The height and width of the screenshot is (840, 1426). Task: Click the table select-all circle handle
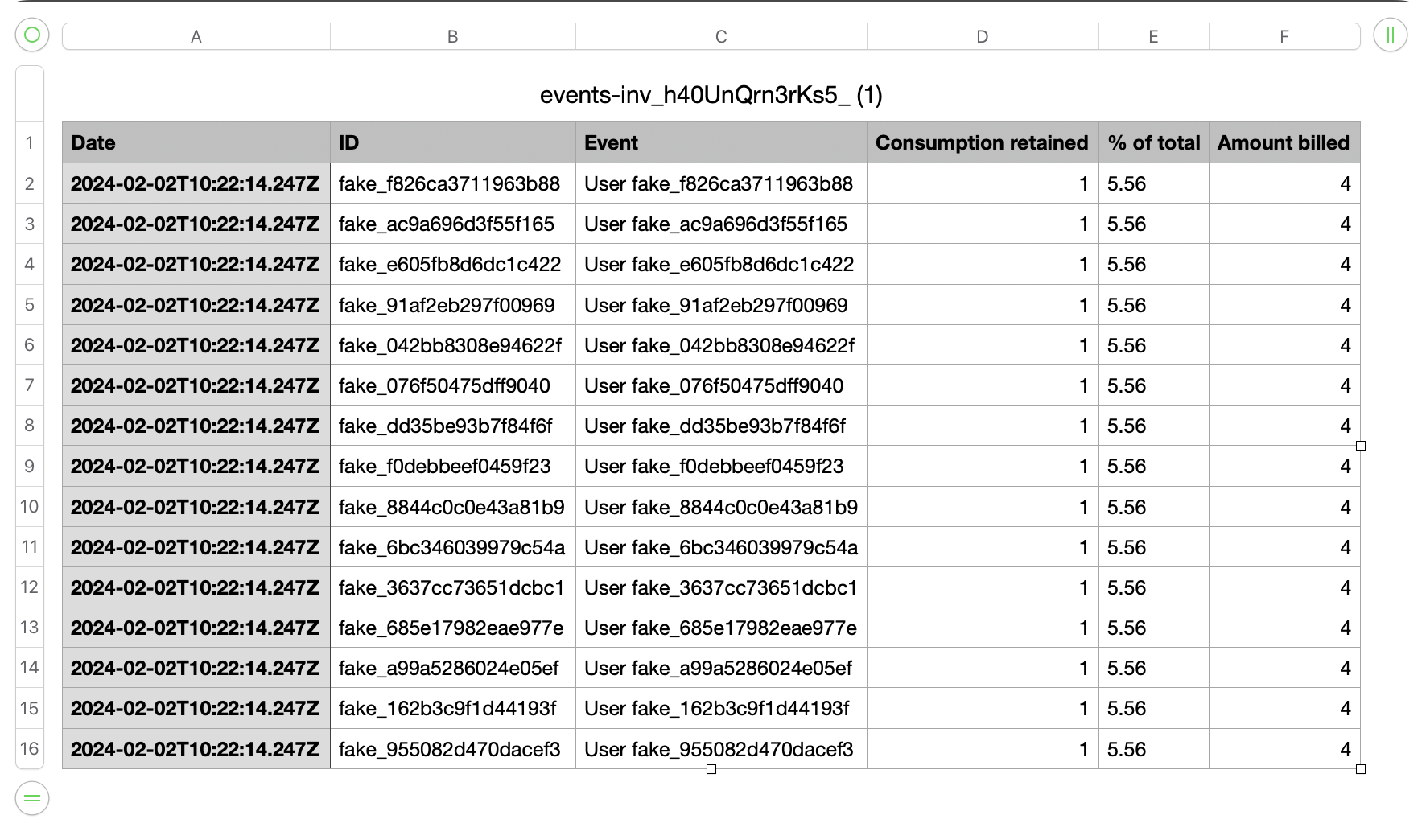[x=32, y=35]
